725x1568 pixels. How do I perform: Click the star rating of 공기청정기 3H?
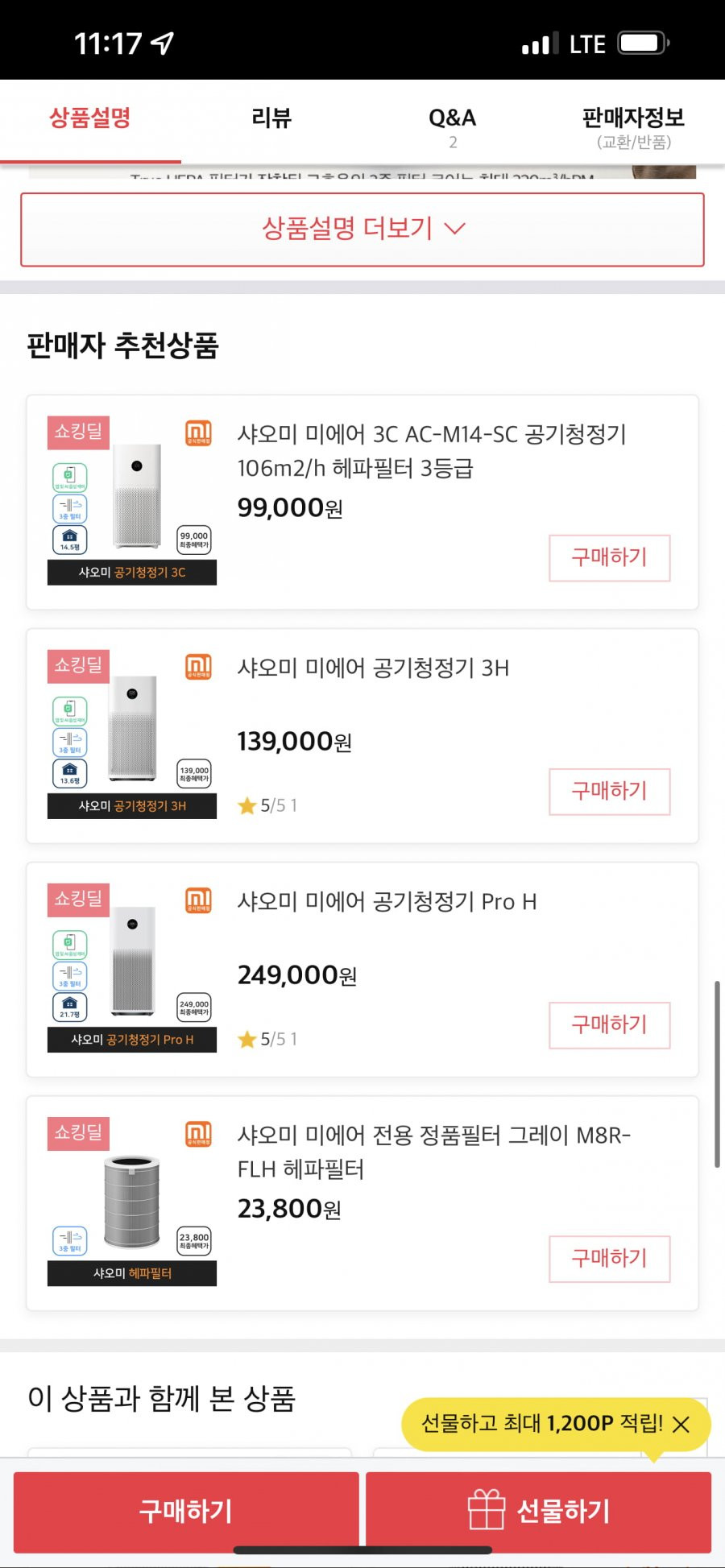point(267,805)
